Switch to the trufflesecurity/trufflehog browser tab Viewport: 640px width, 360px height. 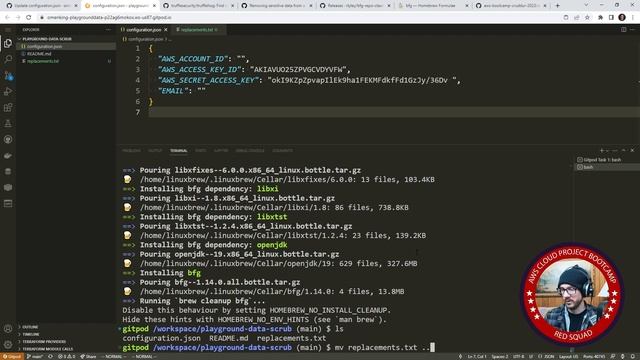coord(198,6)
